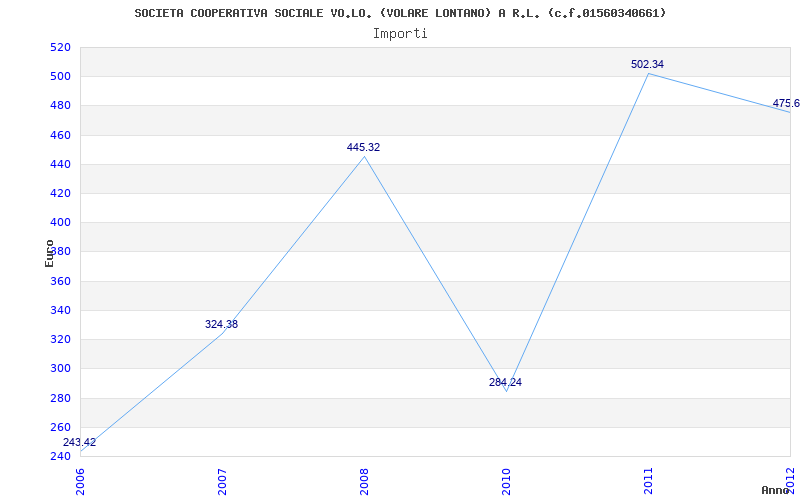This screenshot has width=800, height=500.
Task: Select the 2007 x-axis year label
Action: coord(222,482)
